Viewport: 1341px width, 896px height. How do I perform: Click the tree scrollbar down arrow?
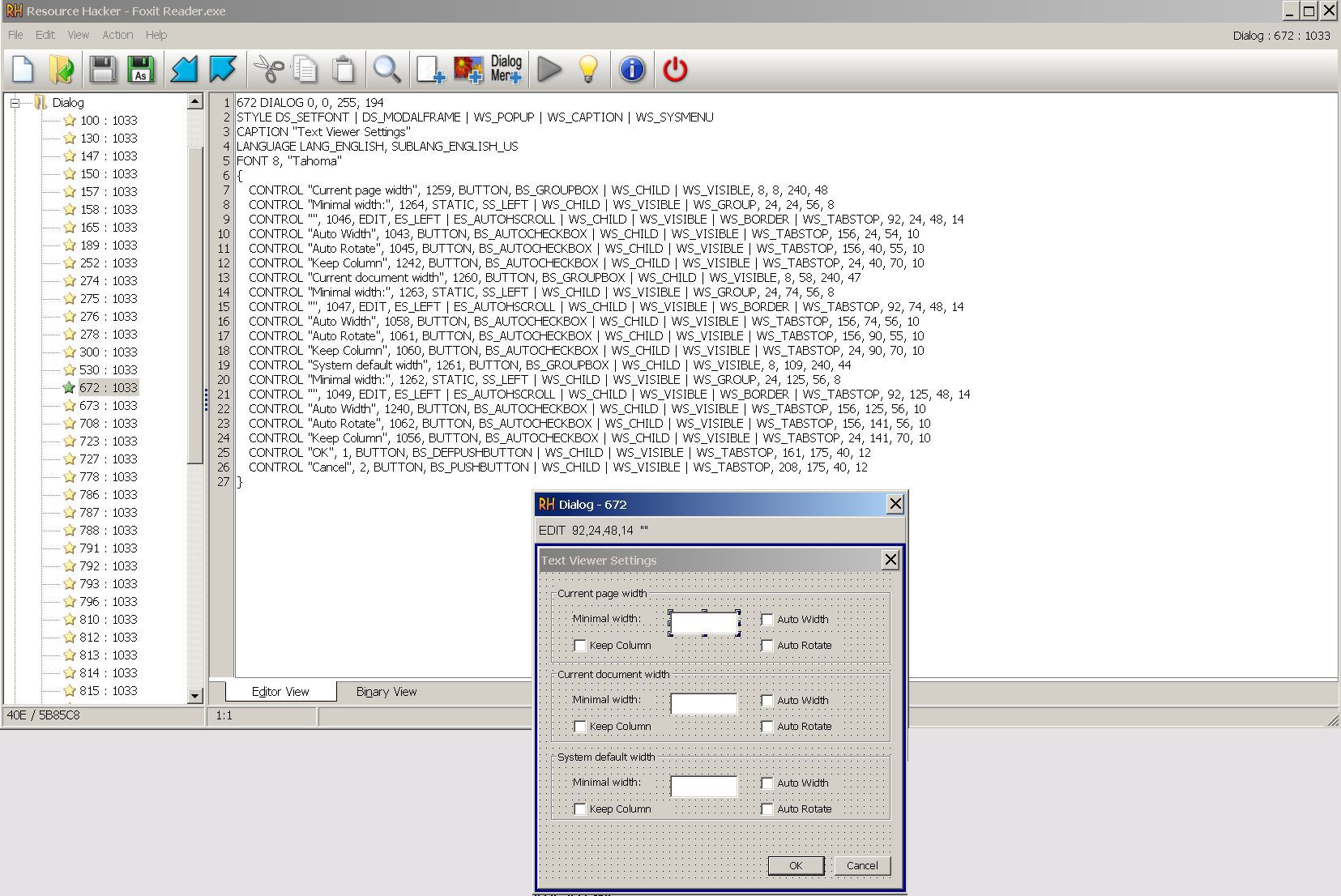(x=194, y=695)
